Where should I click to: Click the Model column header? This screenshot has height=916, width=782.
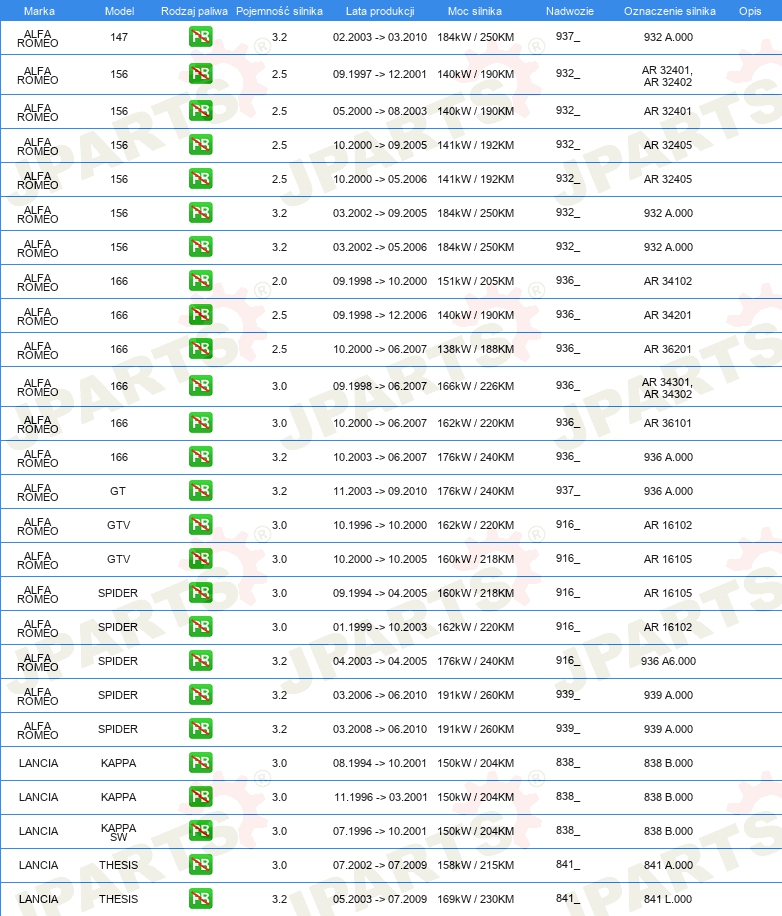pos(119,11)
